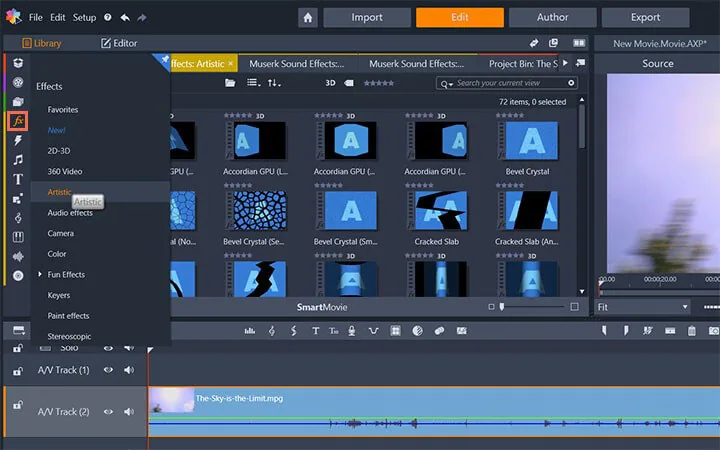Open the Effects fx sidebar icon

click(18, 121)
